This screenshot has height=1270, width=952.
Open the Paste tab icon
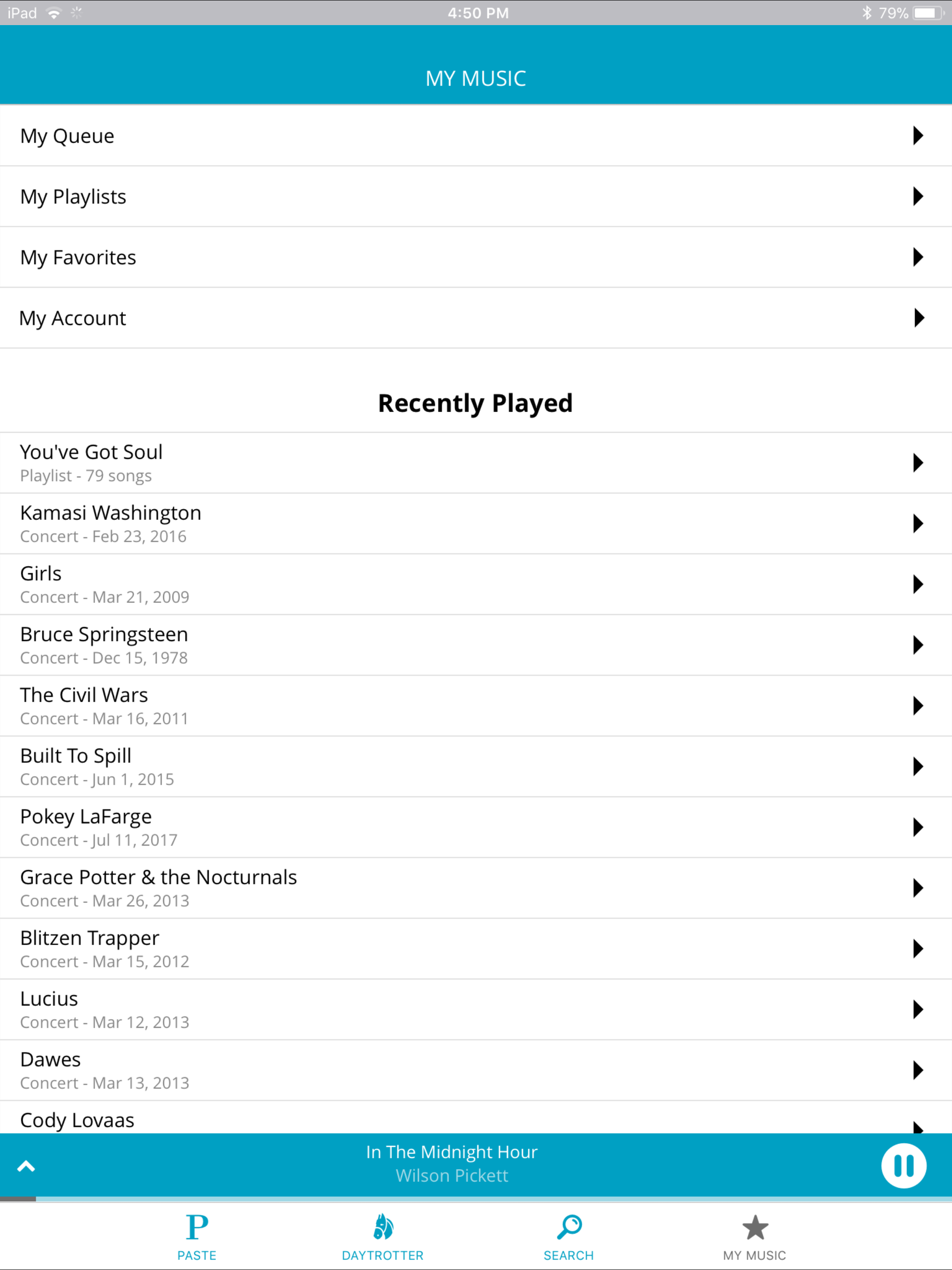197,1228
